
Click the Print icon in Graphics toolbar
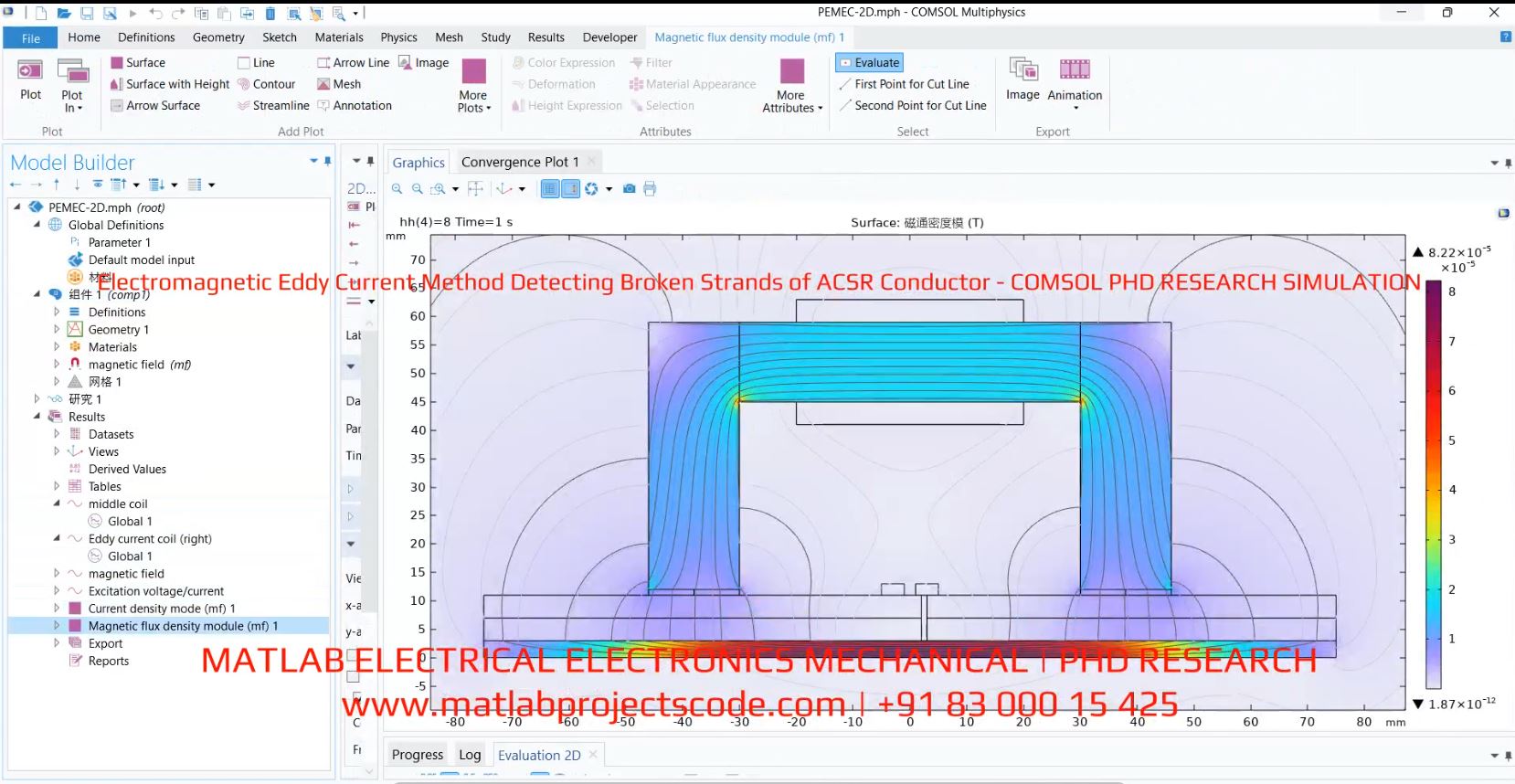(x=650, y=189)
